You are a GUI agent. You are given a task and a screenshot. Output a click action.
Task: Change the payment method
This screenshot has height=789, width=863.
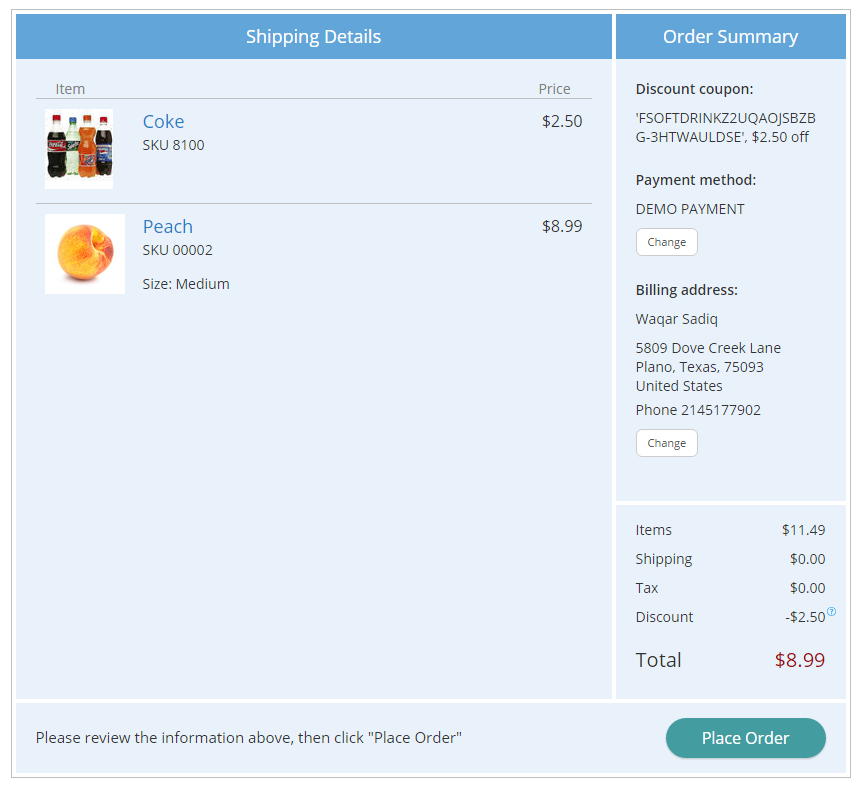tap(667, 242)
